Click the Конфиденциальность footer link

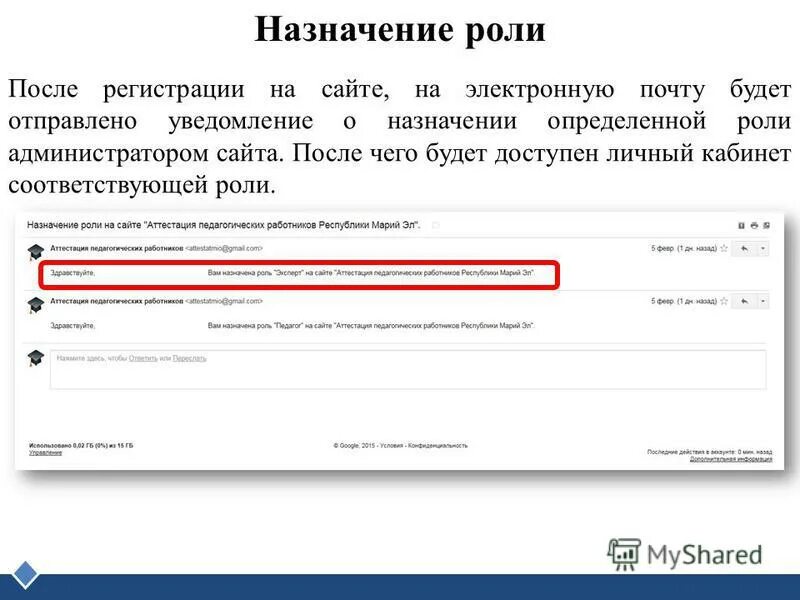point(440,445)
